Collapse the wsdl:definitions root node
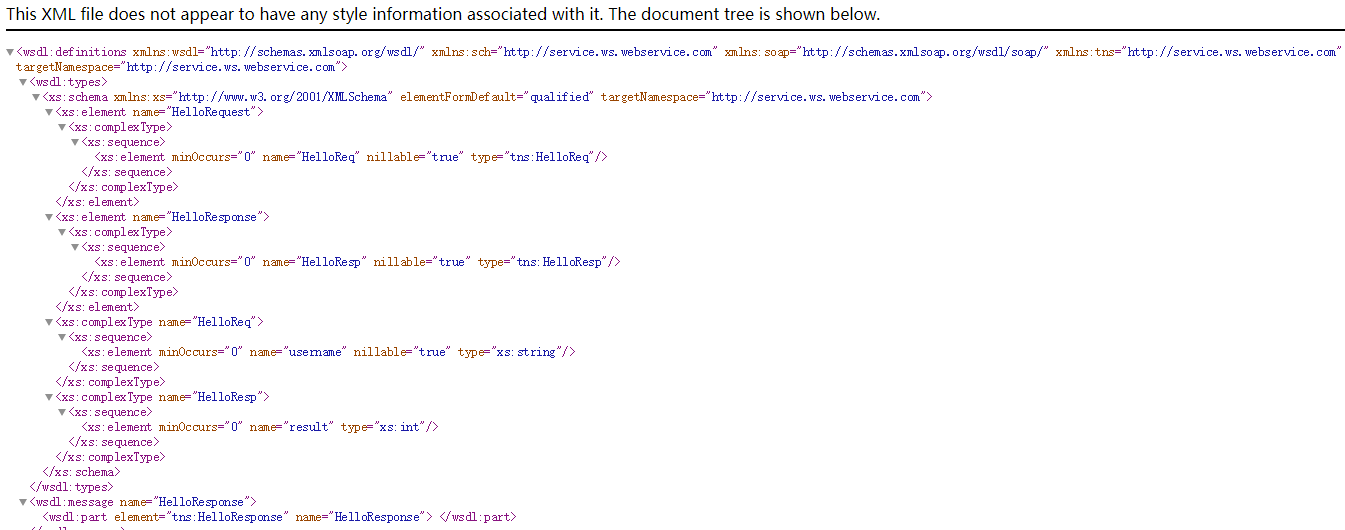 point(10,52)
